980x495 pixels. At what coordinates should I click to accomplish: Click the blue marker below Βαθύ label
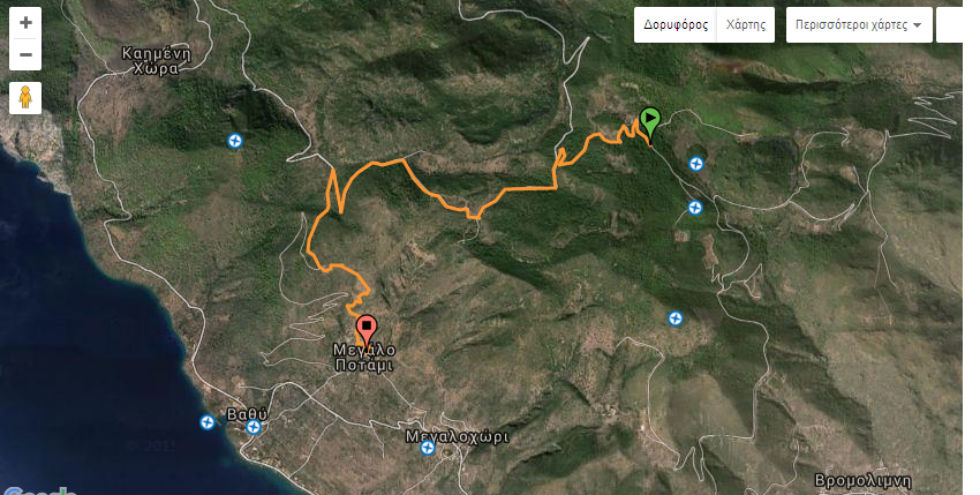(x=253, y=428)
